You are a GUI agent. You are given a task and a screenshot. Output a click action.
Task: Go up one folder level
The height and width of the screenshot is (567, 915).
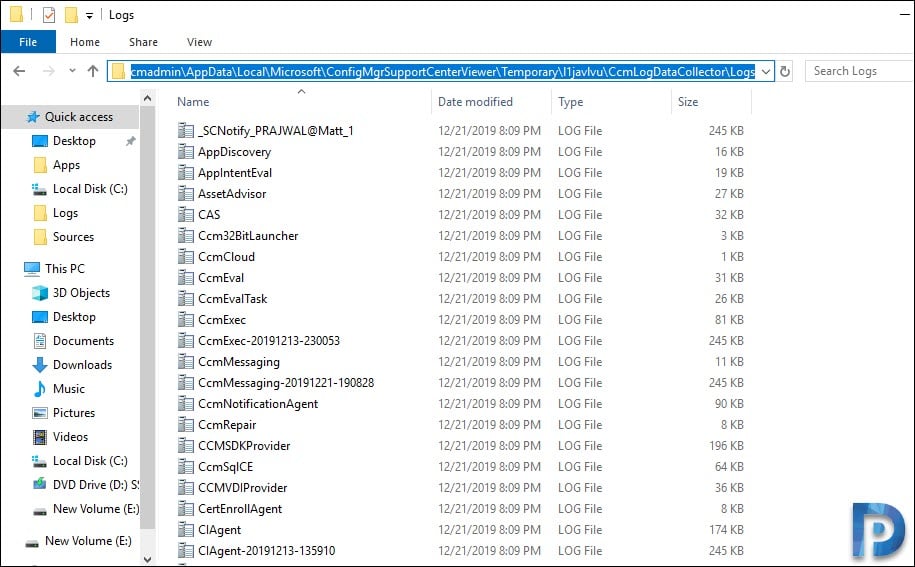(x=93, y=71)
